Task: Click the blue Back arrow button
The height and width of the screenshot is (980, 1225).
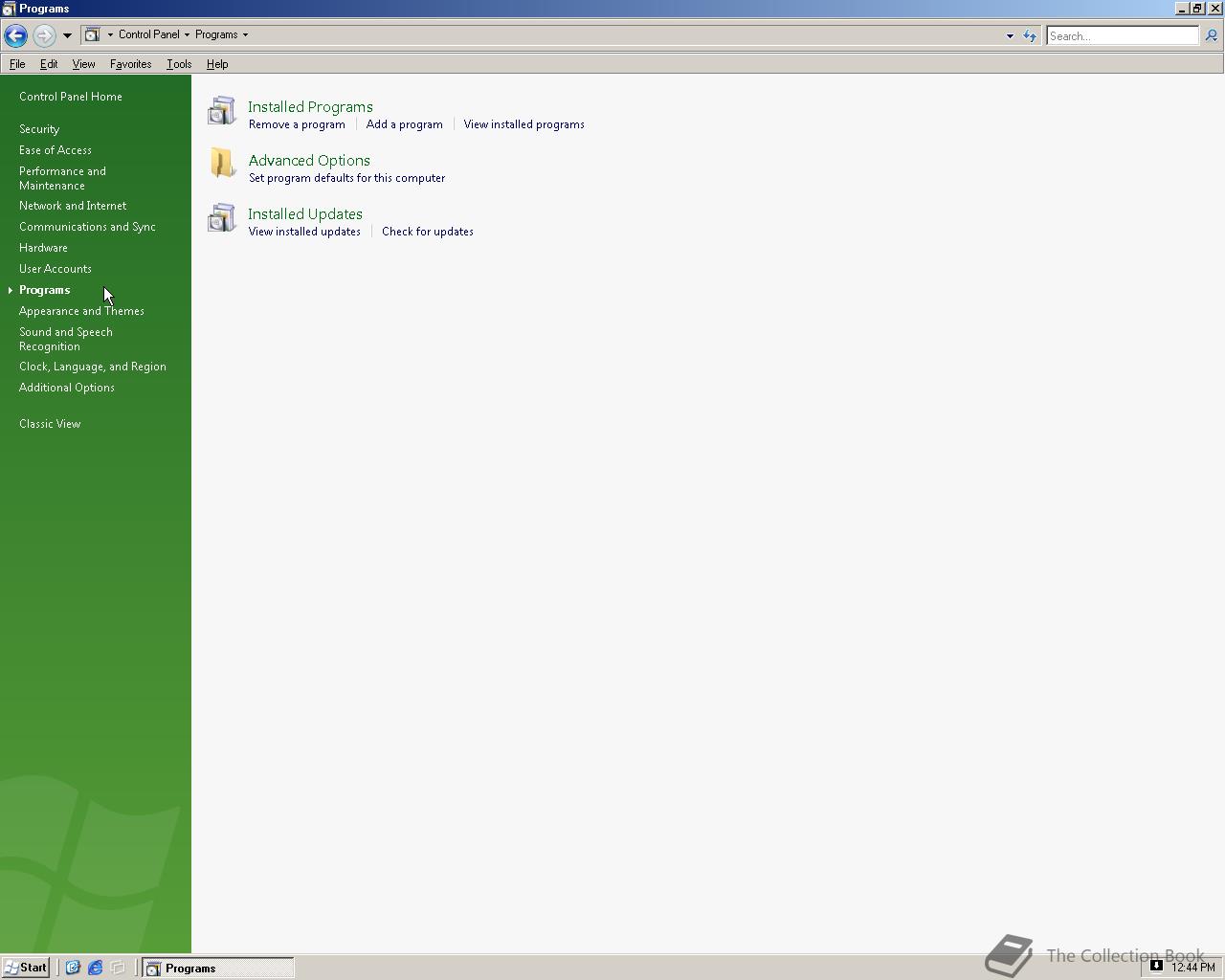Action: coord(15,35)
